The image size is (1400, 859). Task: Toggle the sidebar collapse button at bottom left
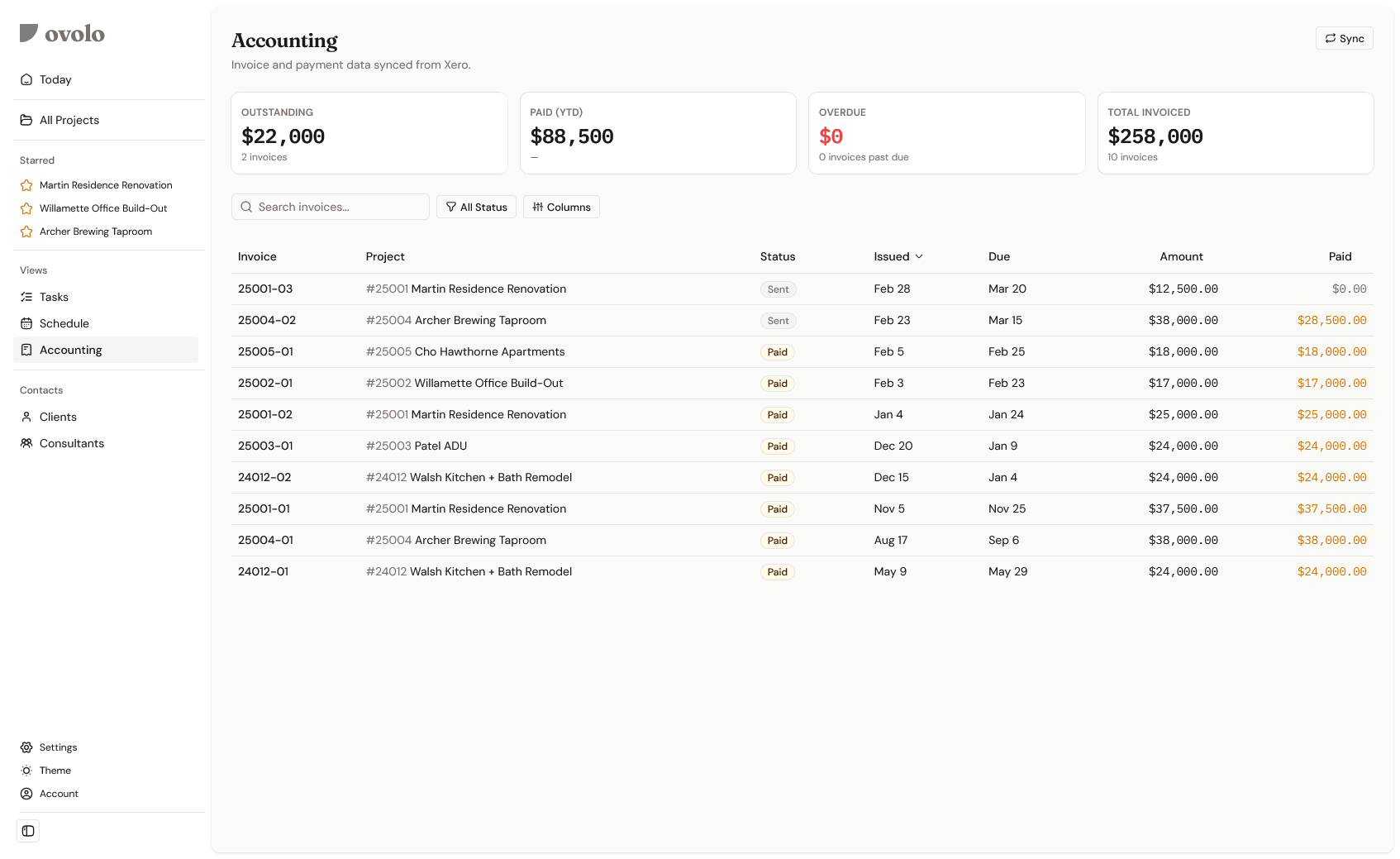pyautogui.click(x=28, y=831)
